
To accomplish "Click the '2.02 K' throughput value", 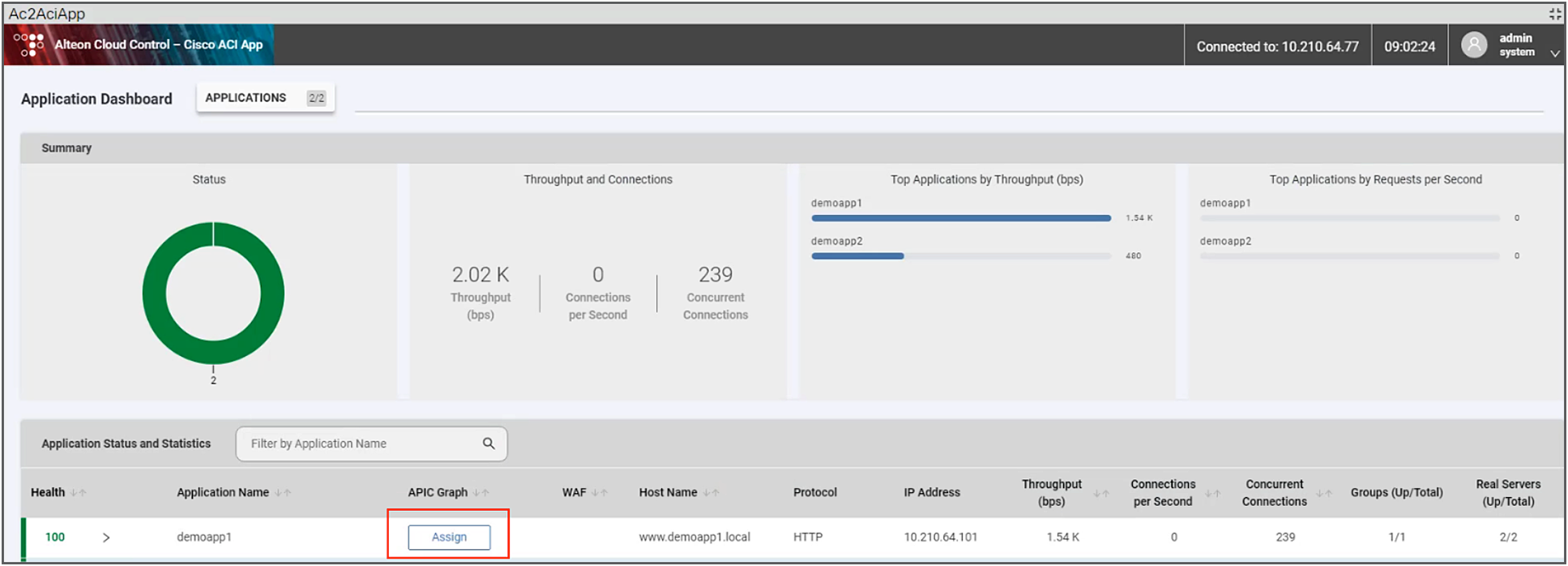I will click(481, 275).
